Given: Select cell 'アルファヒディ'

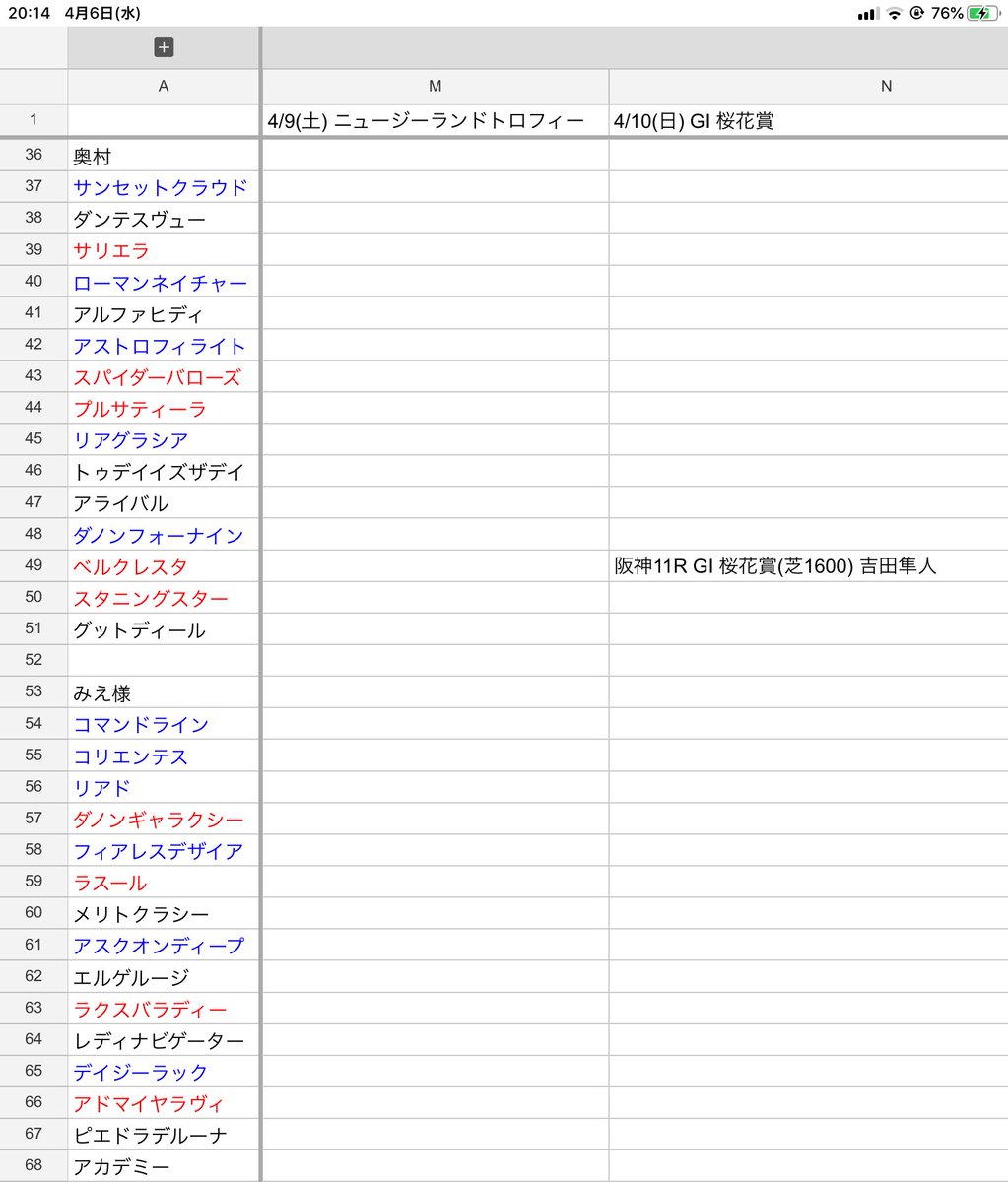Looking at the screenshot, I should click(164, 313).
